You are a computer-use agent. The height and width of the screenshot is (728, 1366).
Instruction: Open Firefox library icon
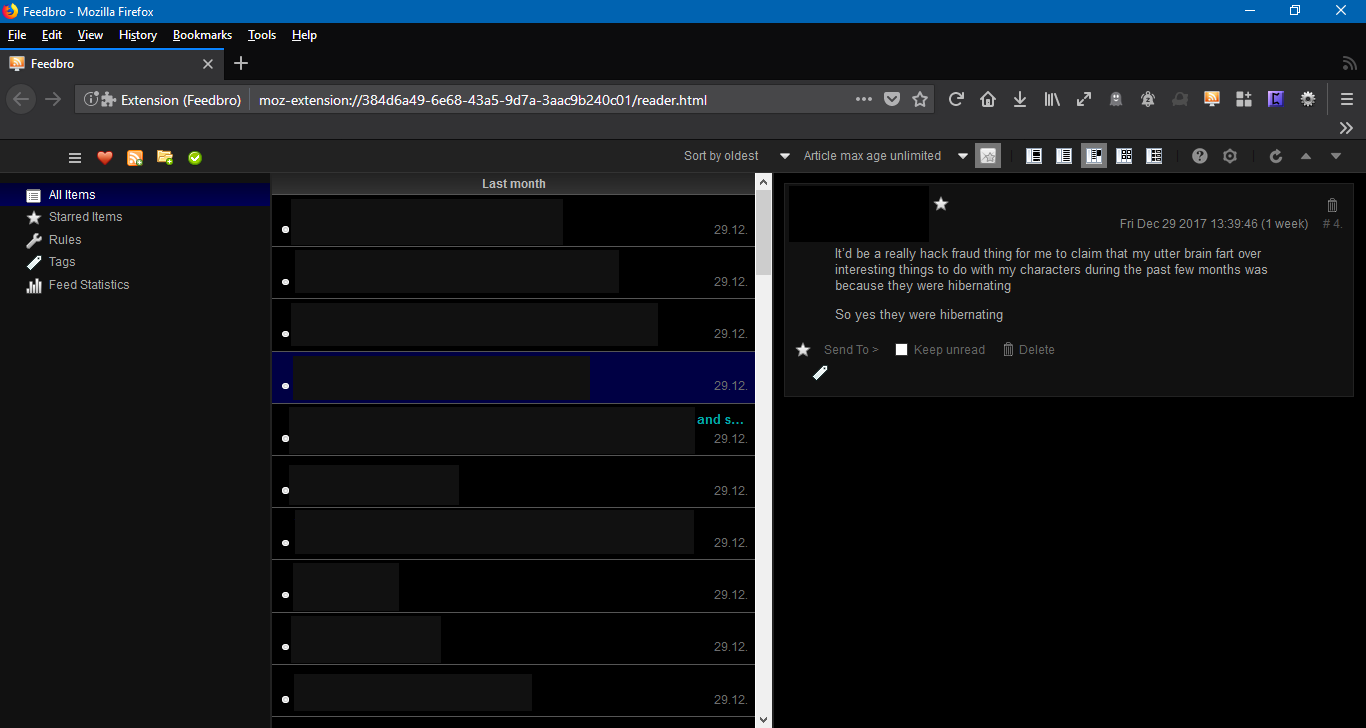click(x=1052, y=100)
